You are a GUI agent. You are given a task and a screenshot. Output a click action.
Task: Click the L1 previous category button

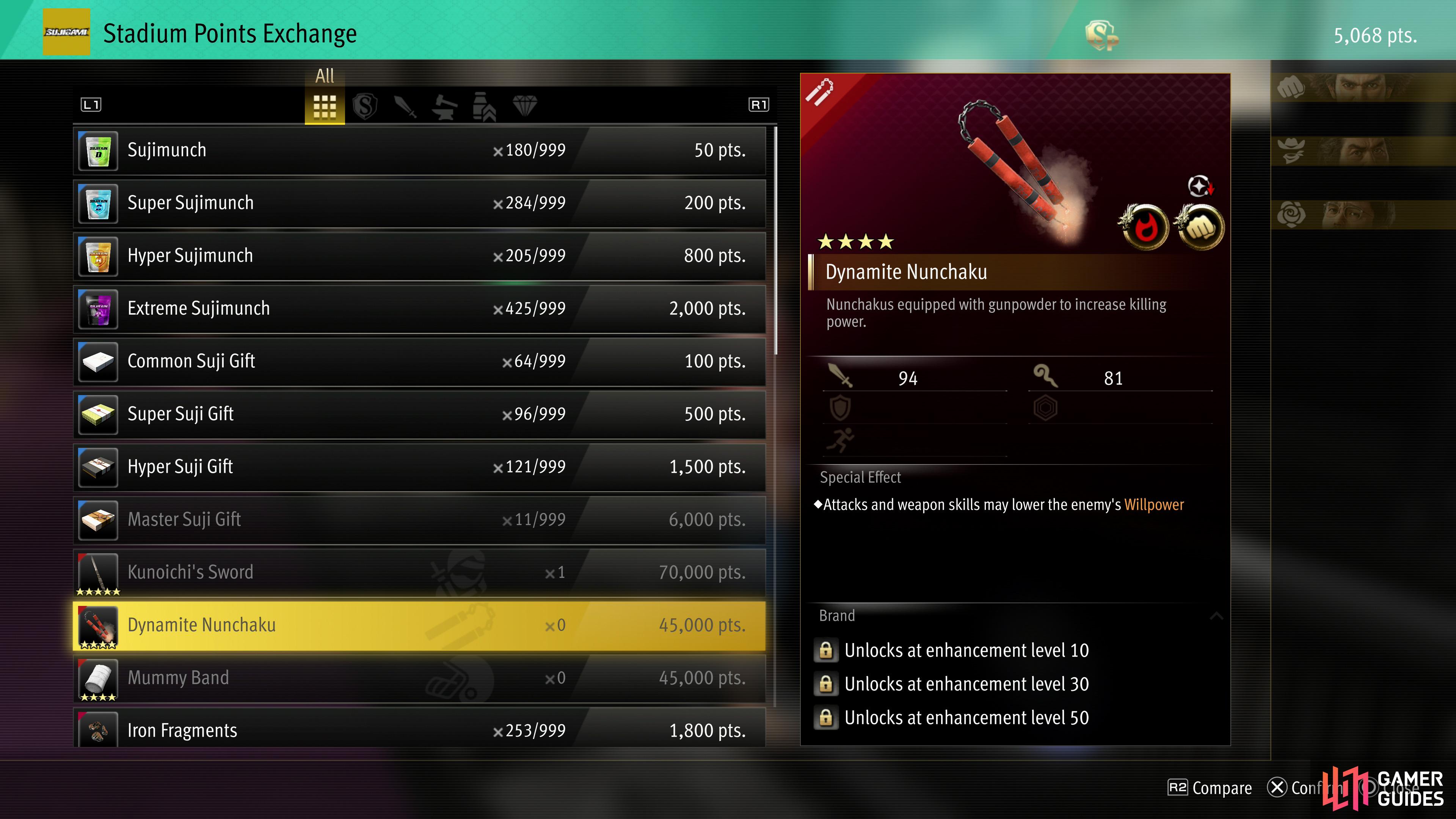coord(91,105)
